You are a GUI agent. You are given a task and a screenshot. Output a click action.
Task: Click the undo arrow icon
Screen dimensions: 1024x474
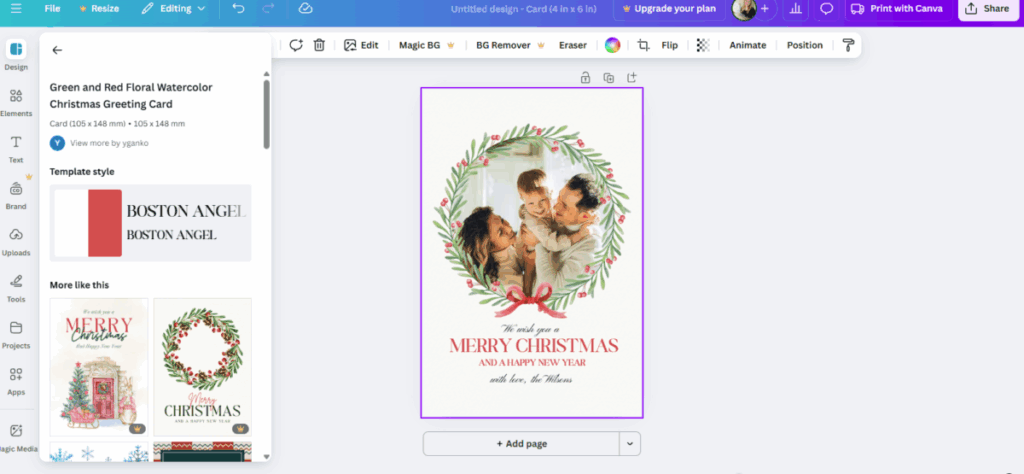(238, 8)
